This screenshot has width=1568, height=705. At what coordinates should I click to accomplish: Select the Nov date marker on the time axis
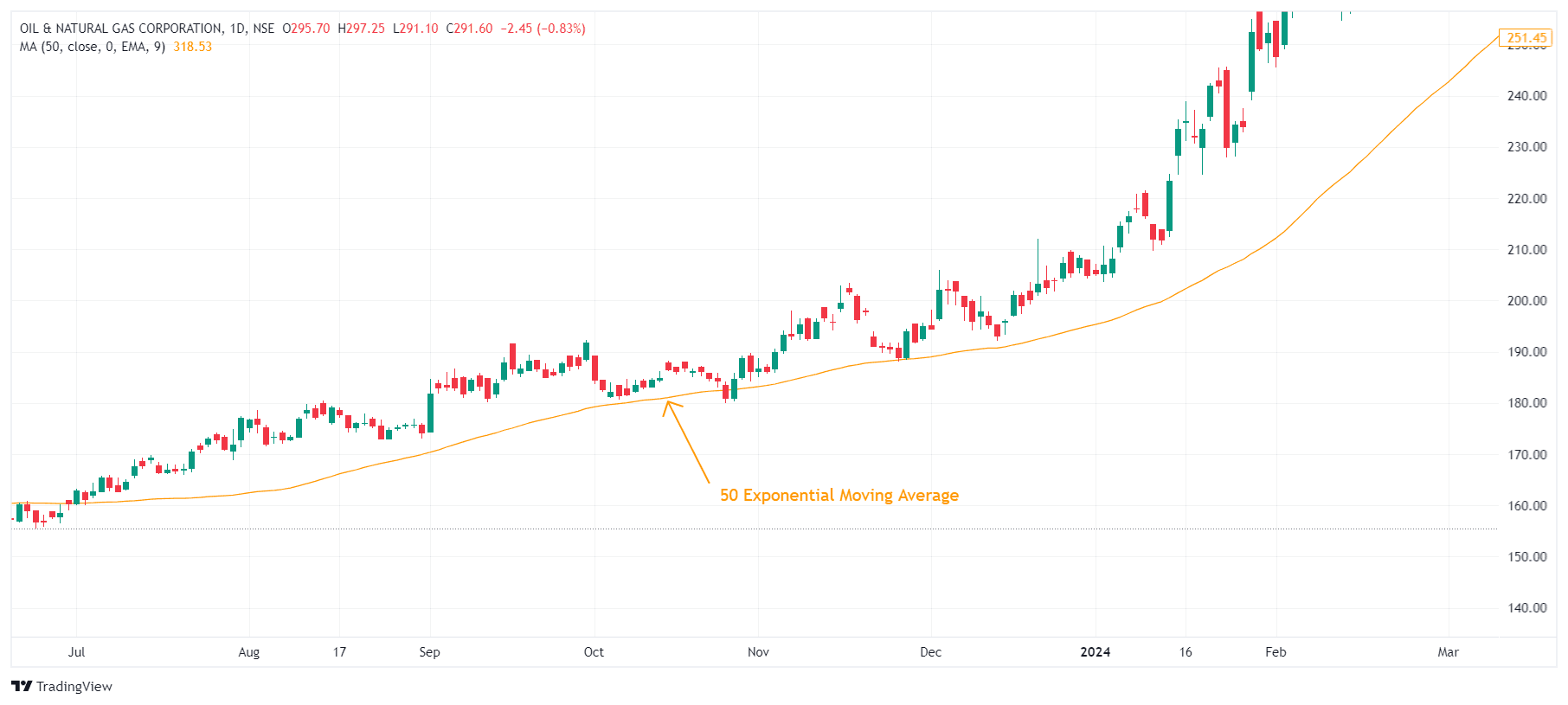point(758,652)
